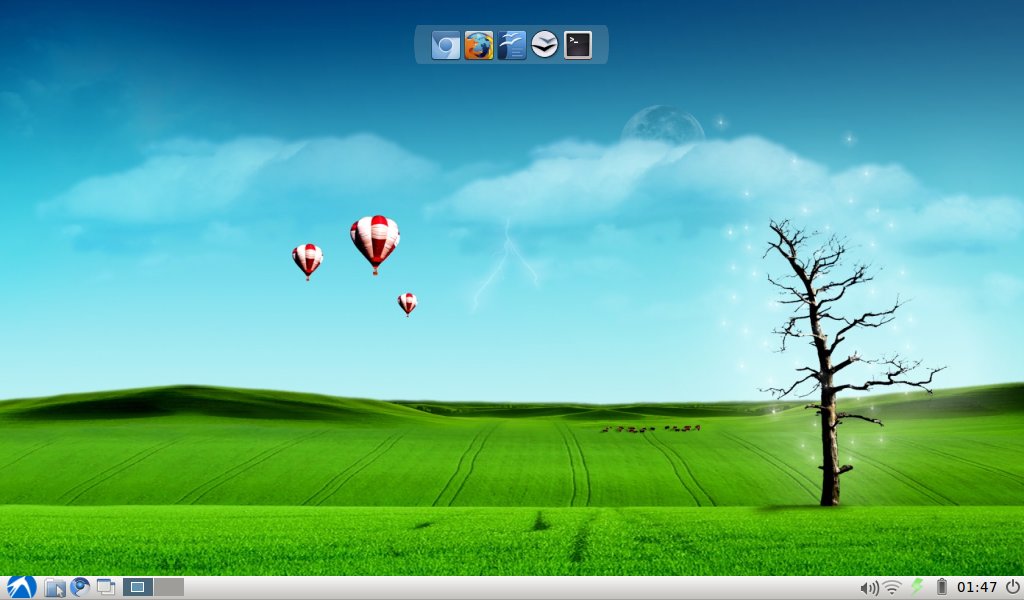
Task: Switch to the second workspace
Action: pyautogui.click(x=169, y=587)
